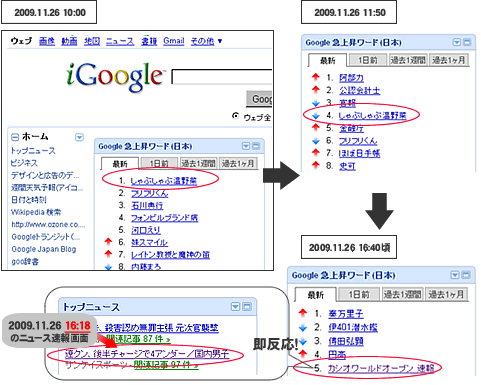This screenshot has width=481, height=385.
Task: Click rank 7 ほぼ日手帳 trend link
Action: point(360,153)
